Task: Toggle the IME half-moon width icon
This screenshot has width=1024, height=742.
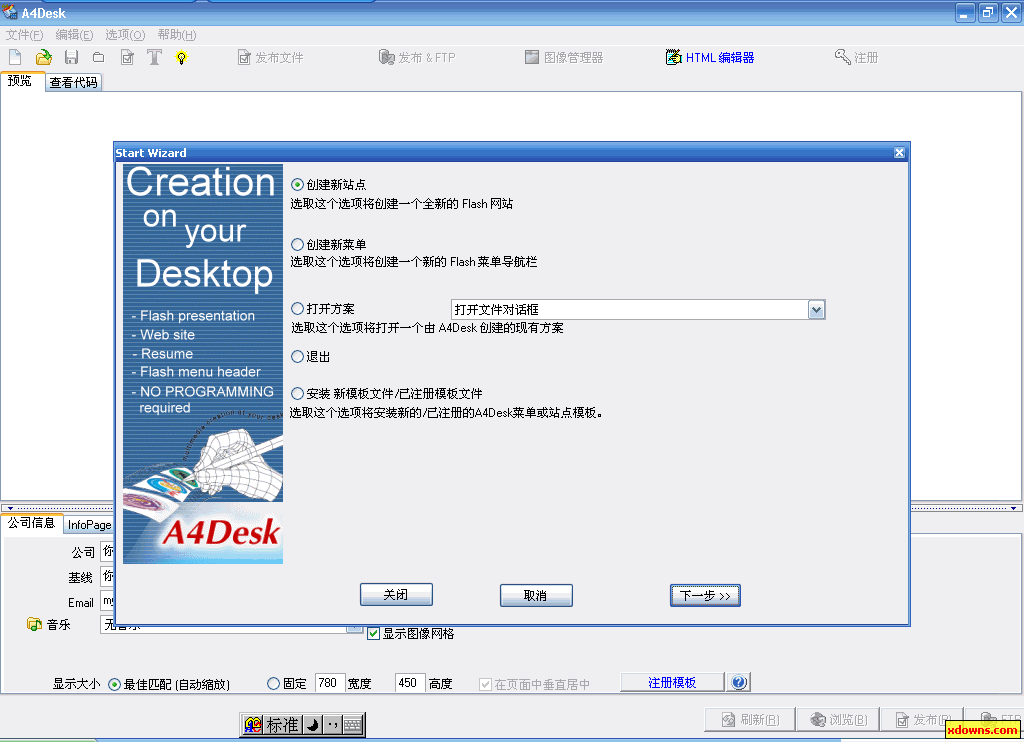Action: tap(313, 724)
